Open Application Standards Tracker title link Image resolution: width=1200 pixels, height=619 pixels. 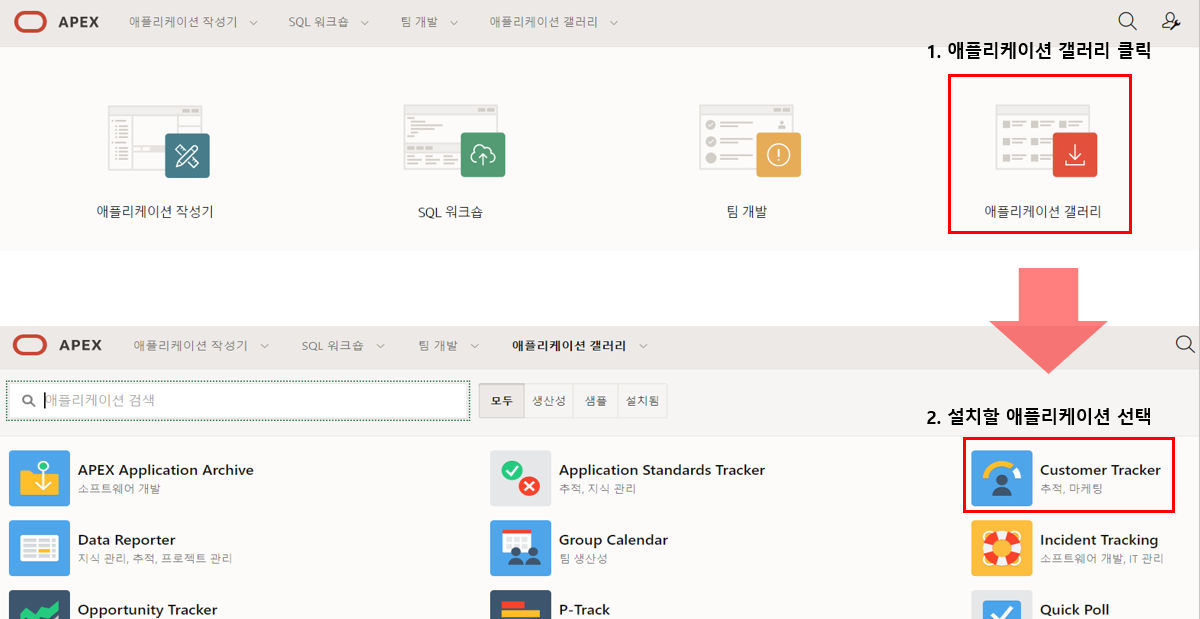click(662, 470)
